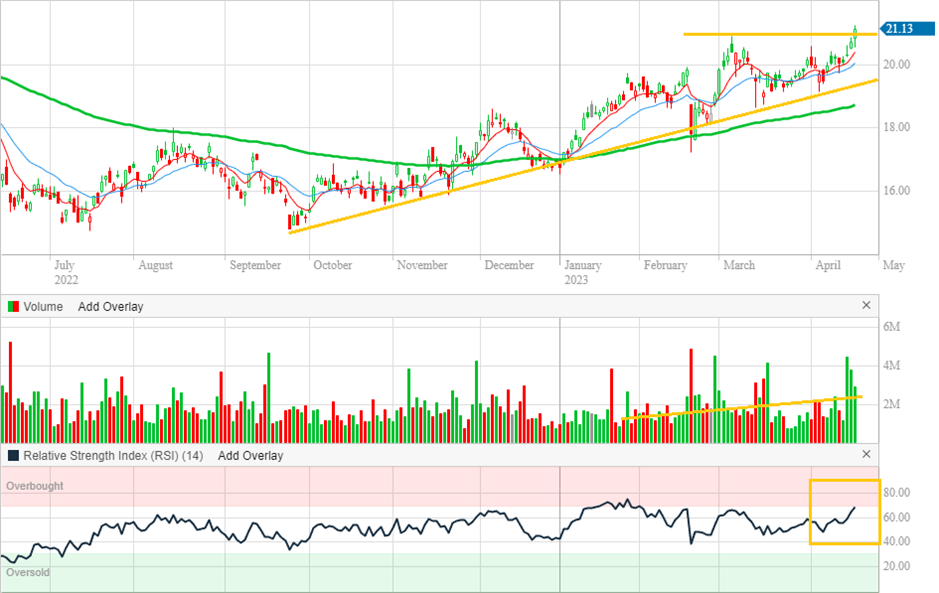Close the Relative Strength Index panel
This screenshot has height=593, width=939.
point(866,455)
